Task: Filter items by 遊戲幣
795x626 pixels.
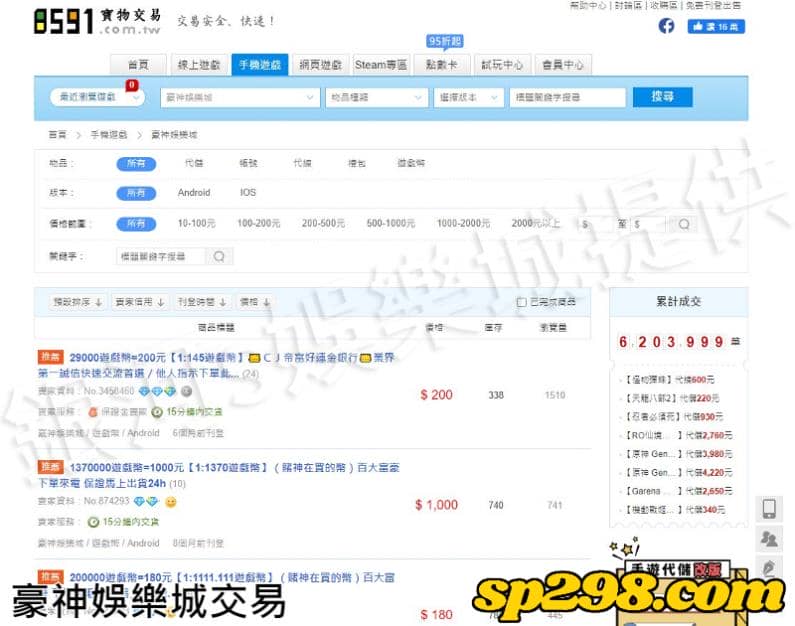Action: pyautogui.click(x=411, y=163)
